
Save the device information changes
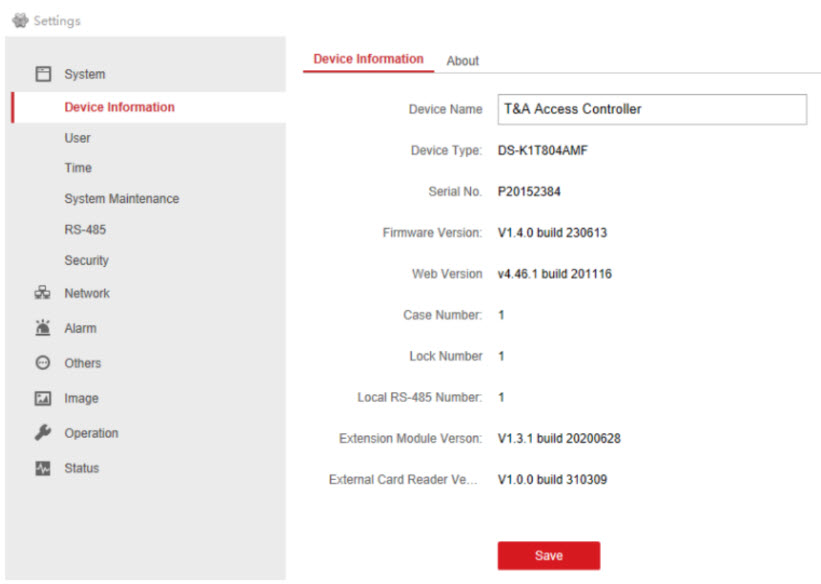[x=548, y=556]
